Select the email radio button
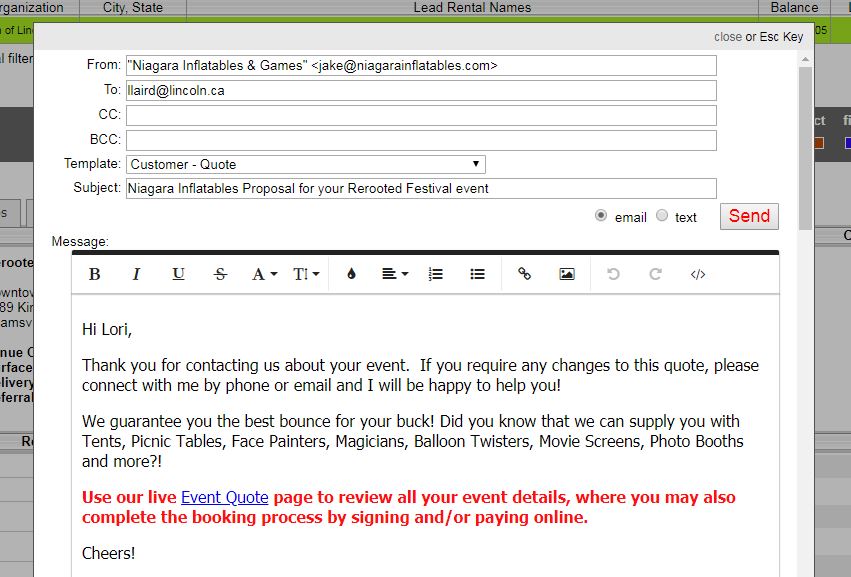Viewport: 851px width, 577px height. [x=601, y=216]
